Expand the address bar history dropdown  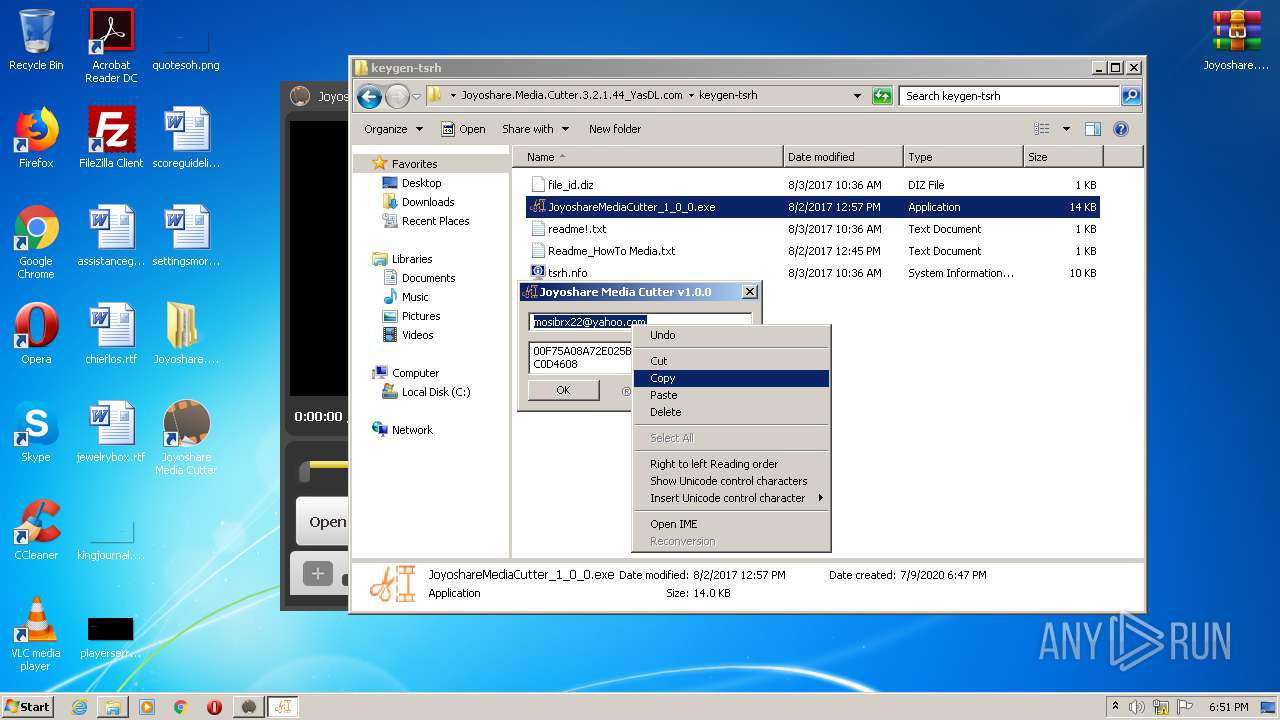[857, 96]
